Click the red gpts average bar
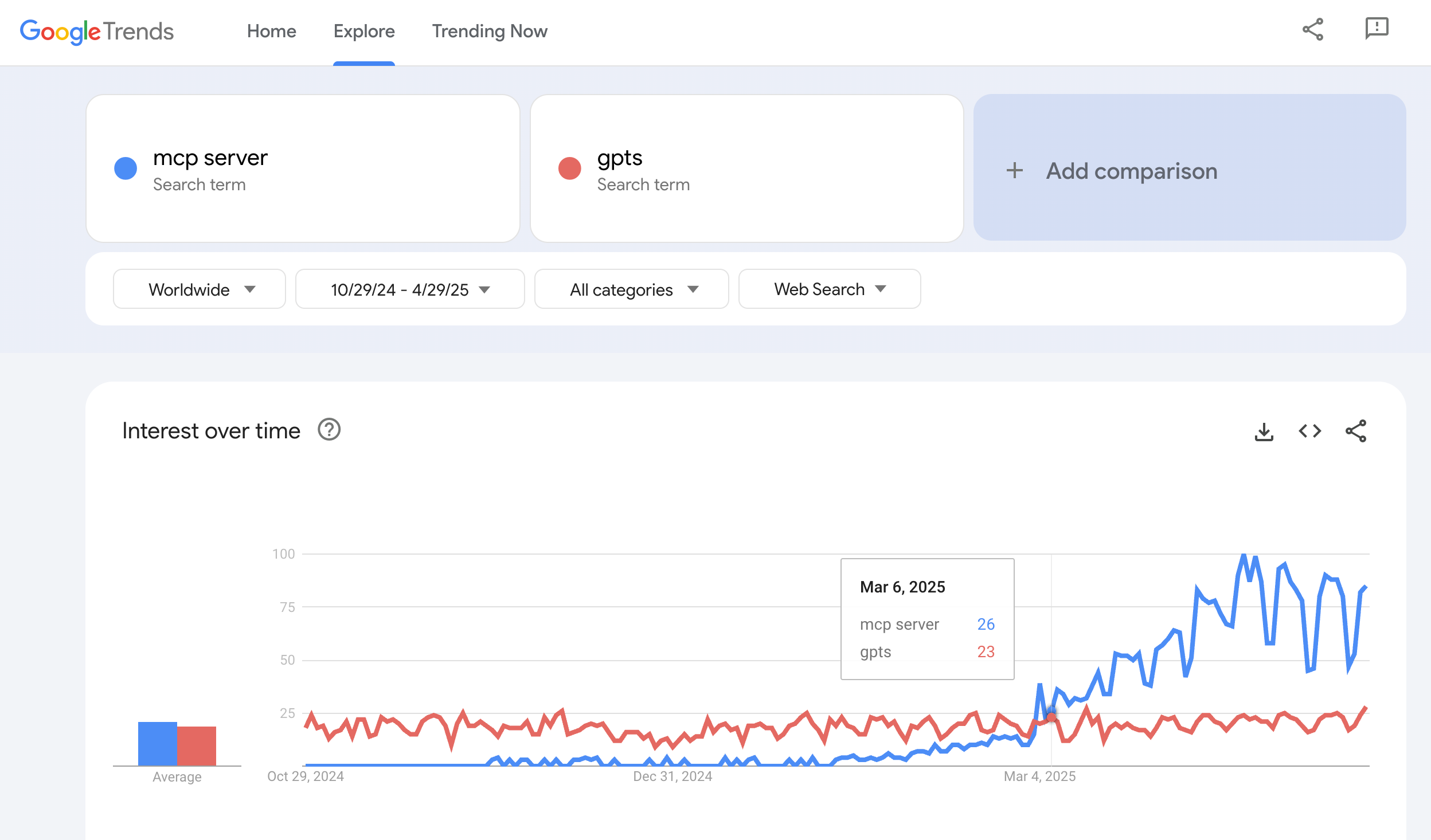The image size is (1431, 840). click(197, 745)
